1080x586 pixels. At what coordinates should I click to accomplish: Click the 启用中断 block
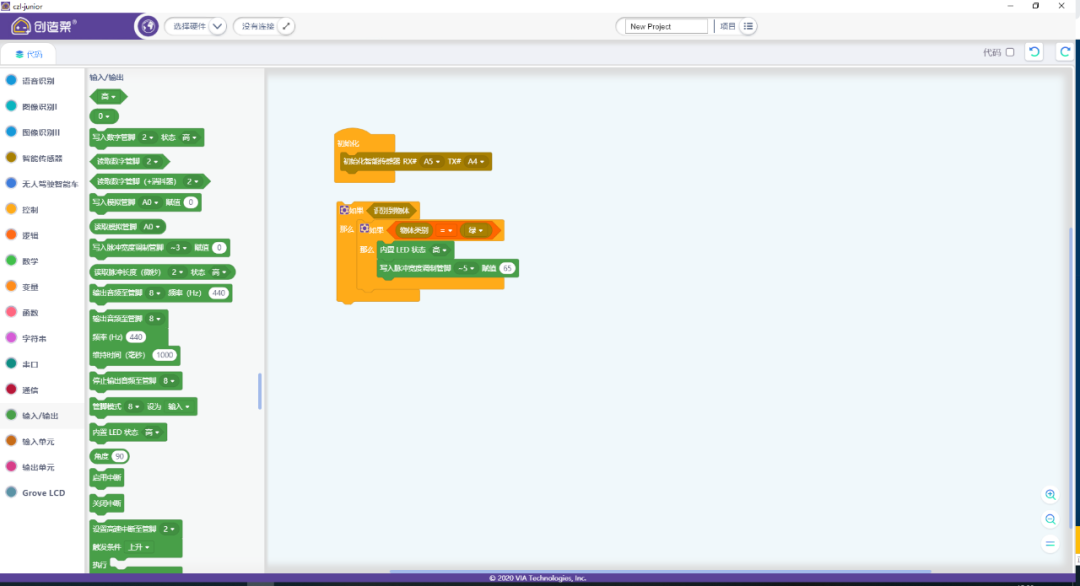106,478
